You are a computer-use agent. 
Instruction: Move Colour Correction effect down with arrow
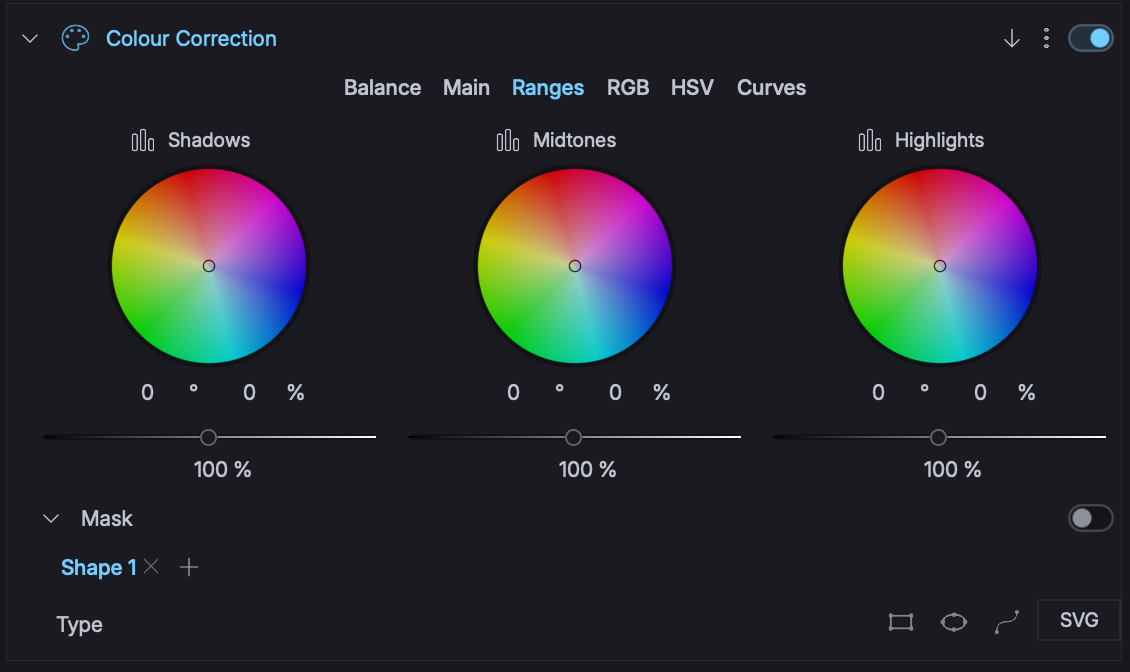pos(1012,38)
